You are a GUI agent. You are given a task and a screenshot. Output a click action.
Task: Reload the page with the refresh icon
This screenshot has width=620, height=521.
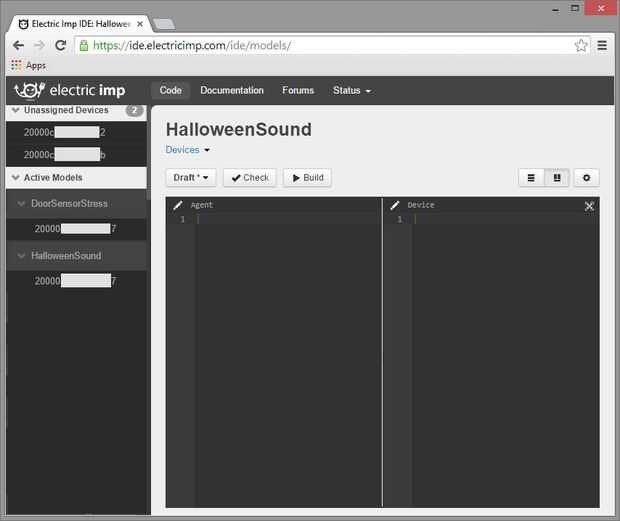pos(60,45)
